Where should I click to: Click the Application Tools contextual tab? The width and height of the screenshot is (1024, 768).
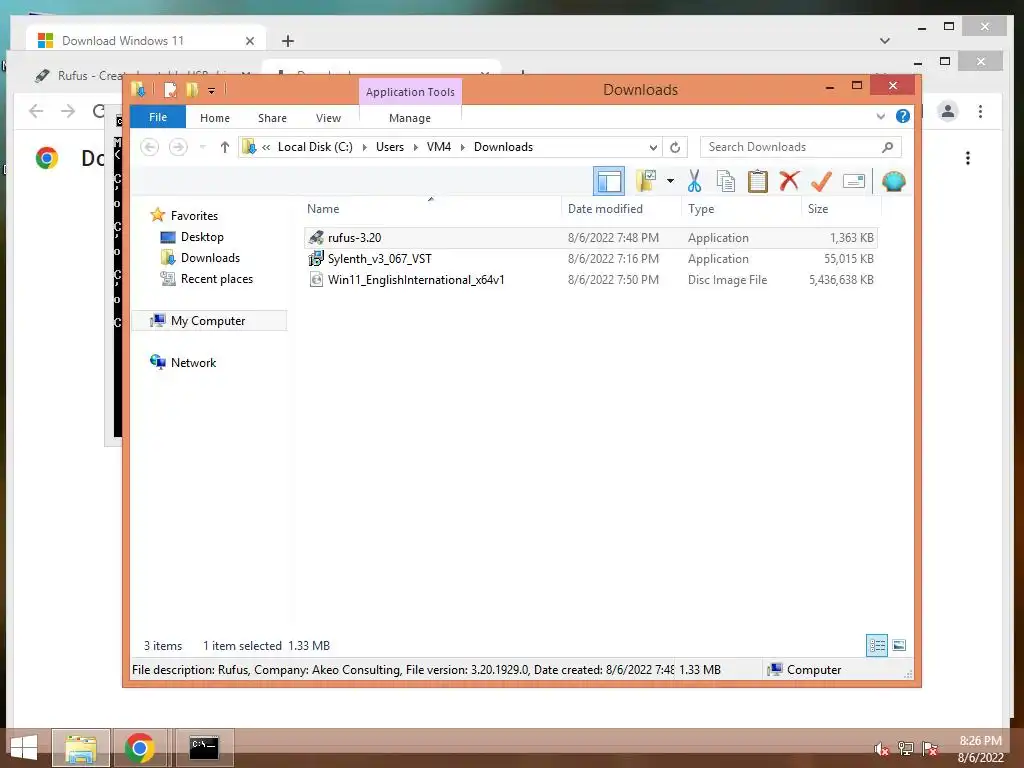[410, 92]
